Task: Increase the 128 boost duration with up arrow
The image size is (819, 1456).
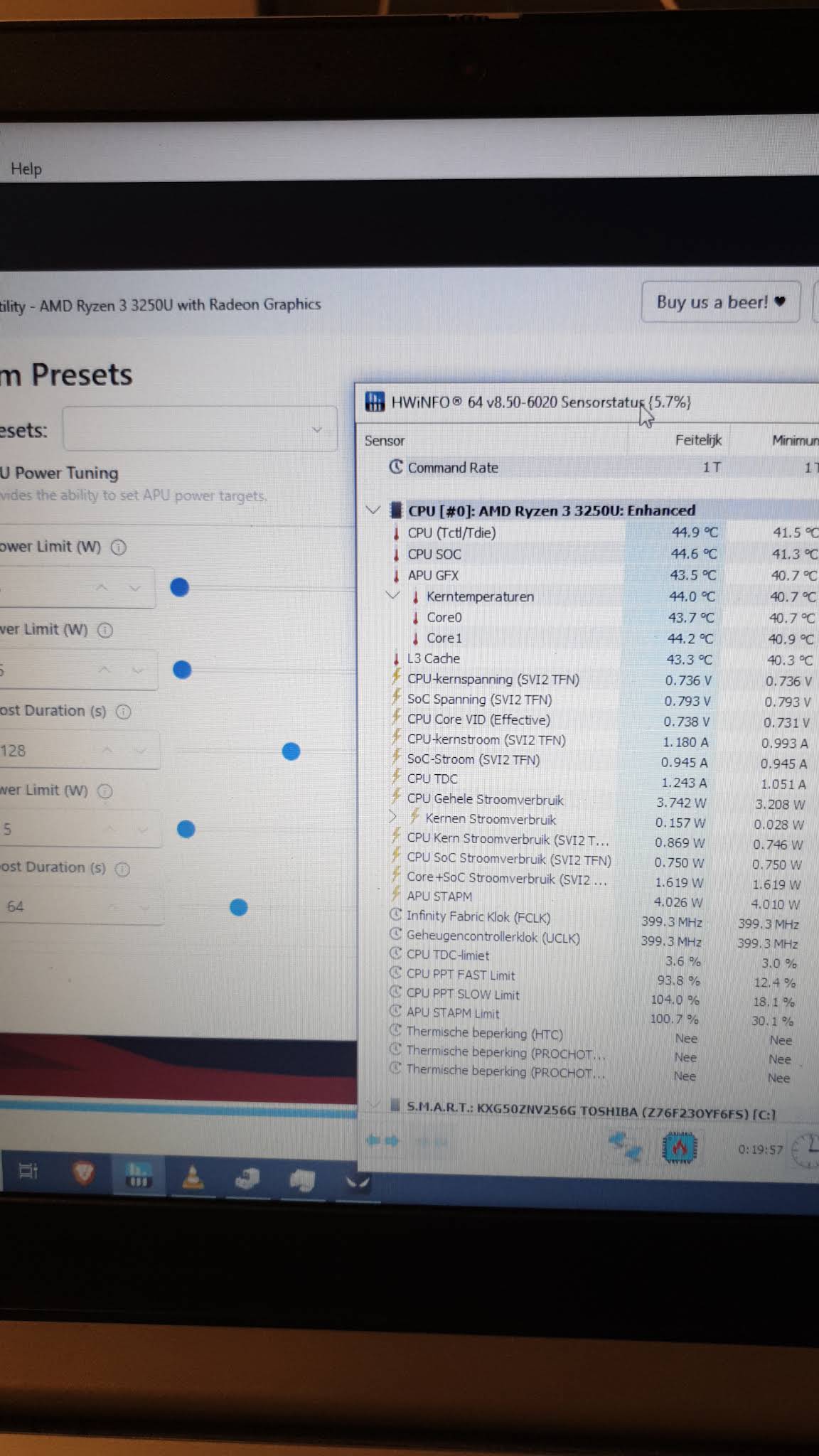Action: point(107,750)
